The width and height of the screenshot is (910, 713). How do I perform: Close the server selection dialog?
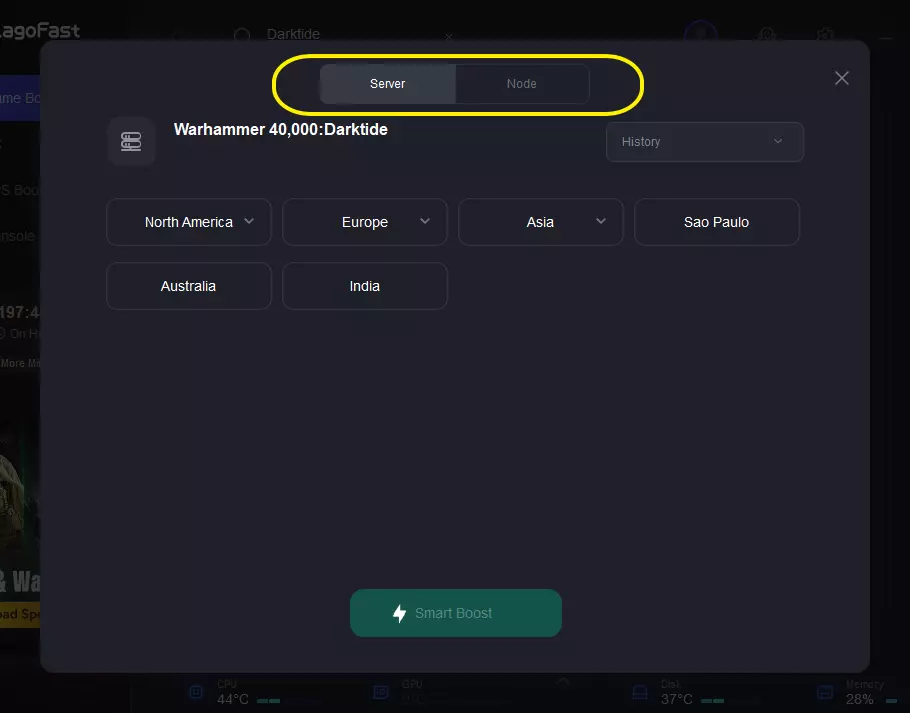842,78
